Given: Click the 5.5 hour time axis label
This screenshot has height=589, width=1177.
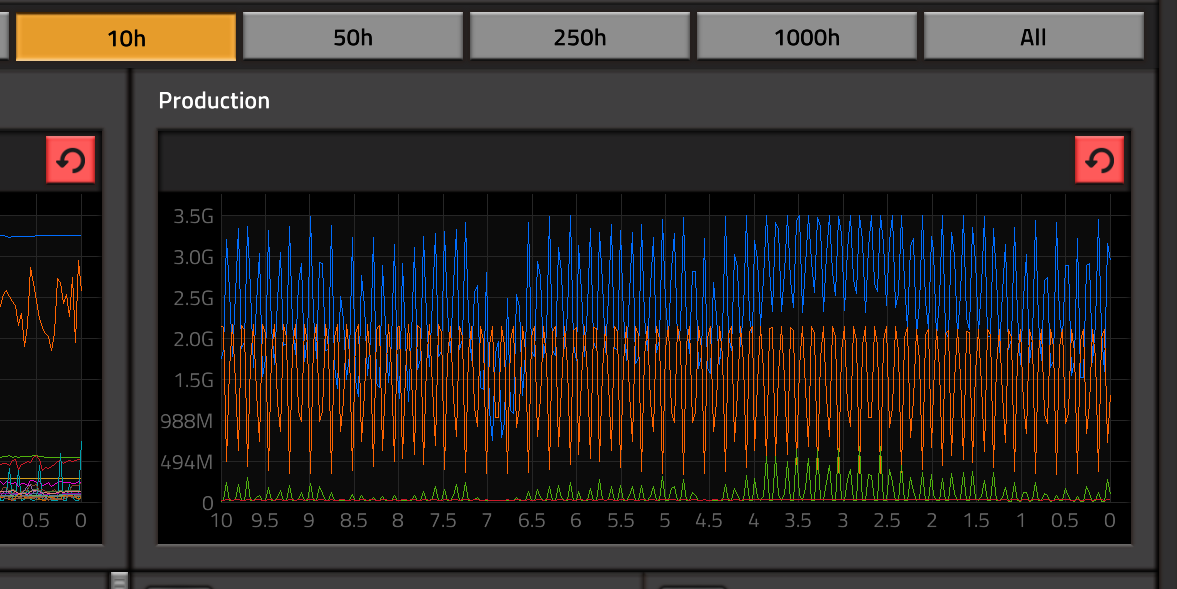Looking at the screenshot, I should pos(620,521).
